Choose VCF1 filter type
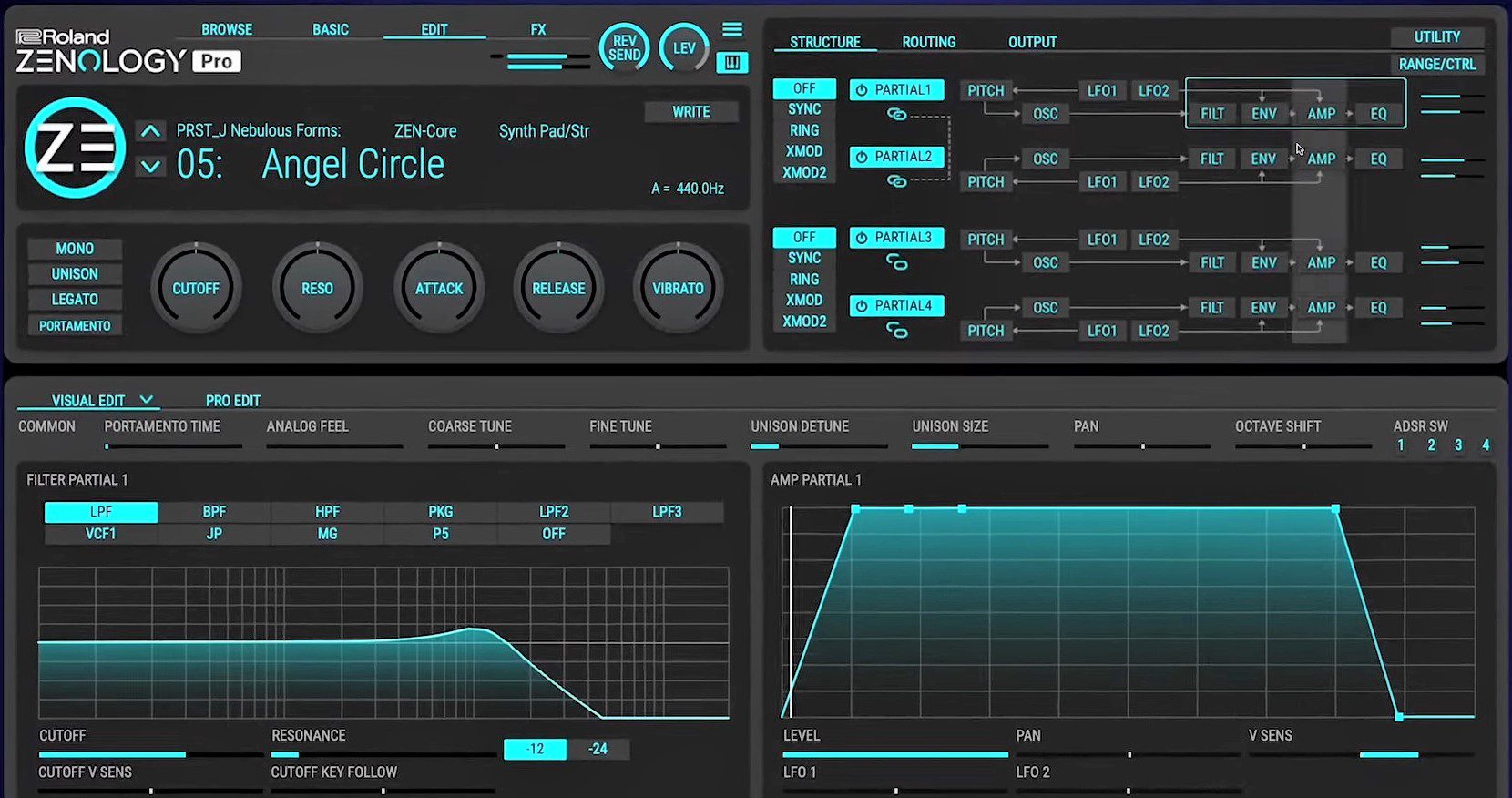1512x798 pixels. tap(101, 534)
